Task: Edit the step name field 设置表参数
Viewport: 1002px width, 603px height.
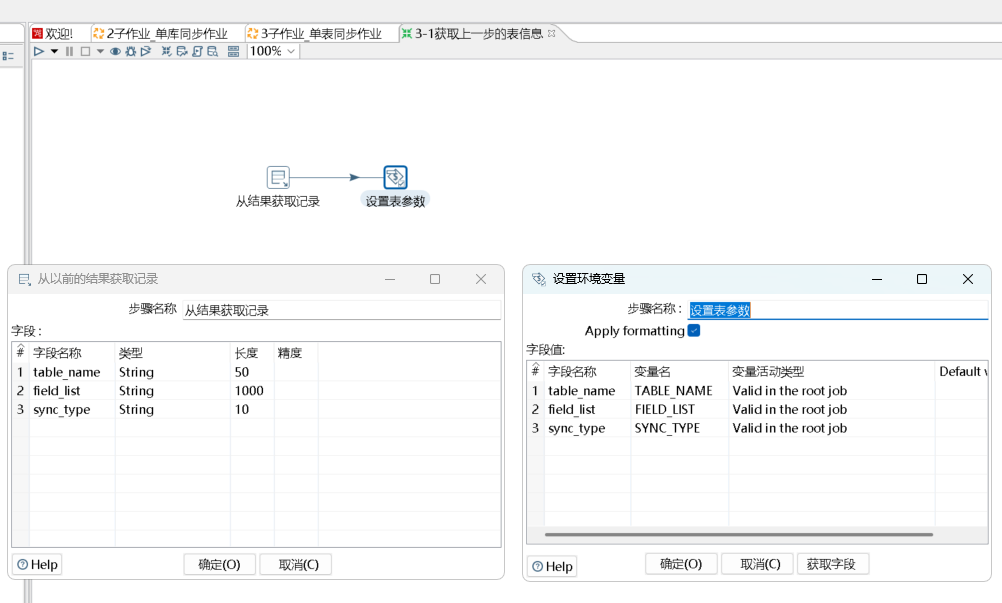Action: 838,310
